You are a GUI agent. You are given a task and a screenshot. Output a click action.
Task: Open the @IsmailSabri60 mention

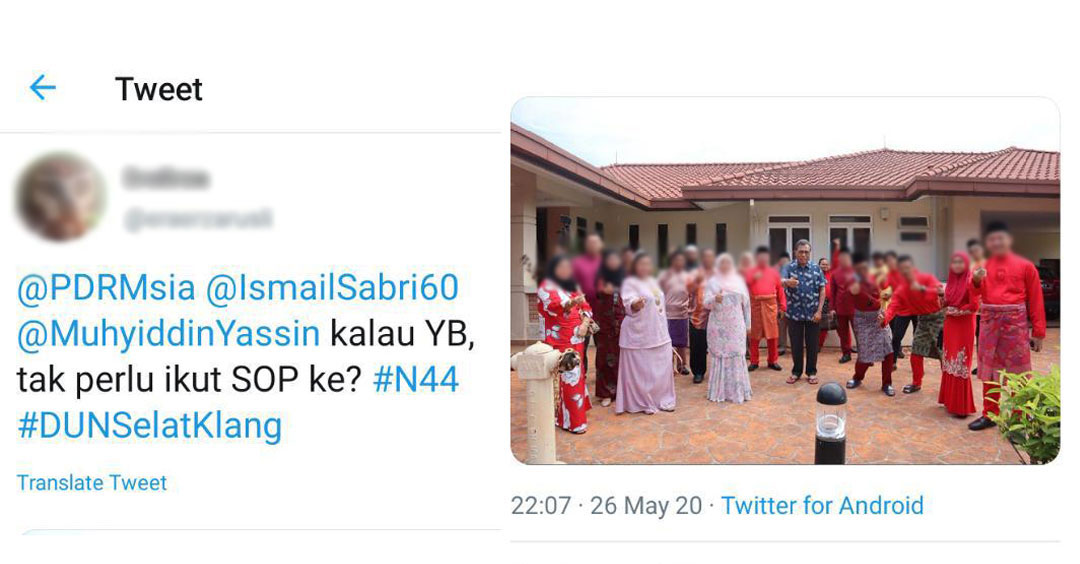click(x=332, y=289)
